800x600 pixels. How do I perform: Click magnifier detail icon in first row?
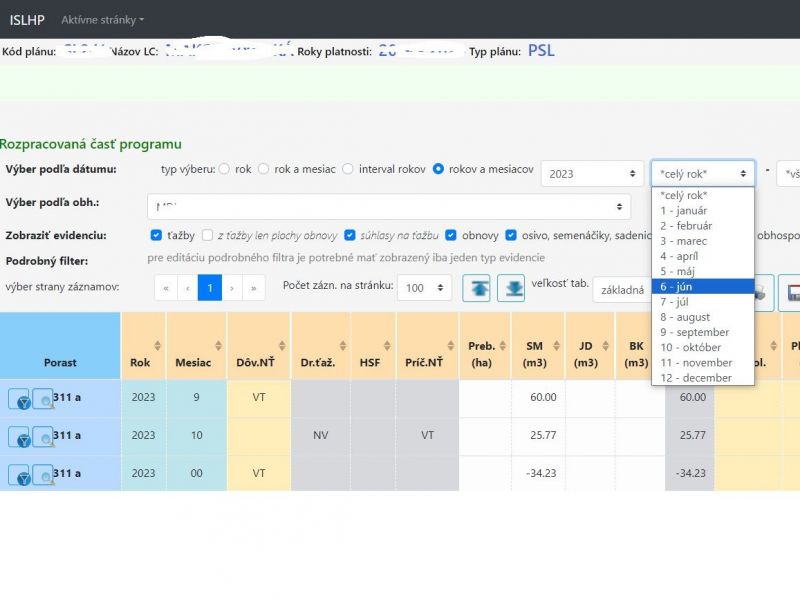[42, 399]
